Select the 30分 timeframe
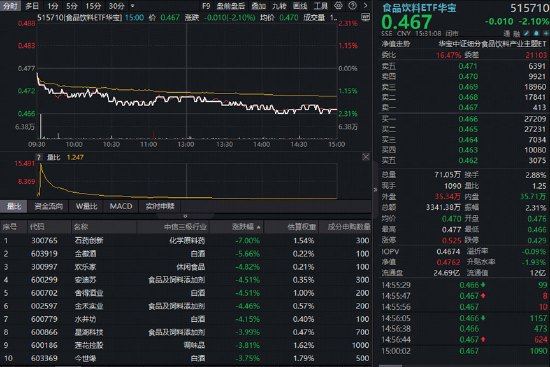 click(x=116, y=6)
